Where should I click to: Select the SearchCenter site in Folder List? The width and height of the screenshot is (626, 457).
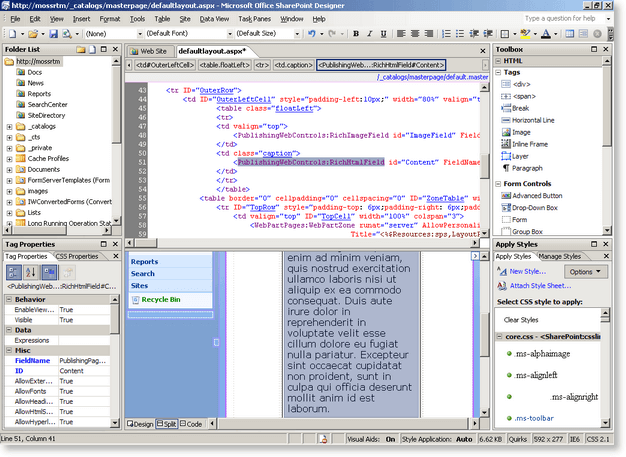point(42,105)
